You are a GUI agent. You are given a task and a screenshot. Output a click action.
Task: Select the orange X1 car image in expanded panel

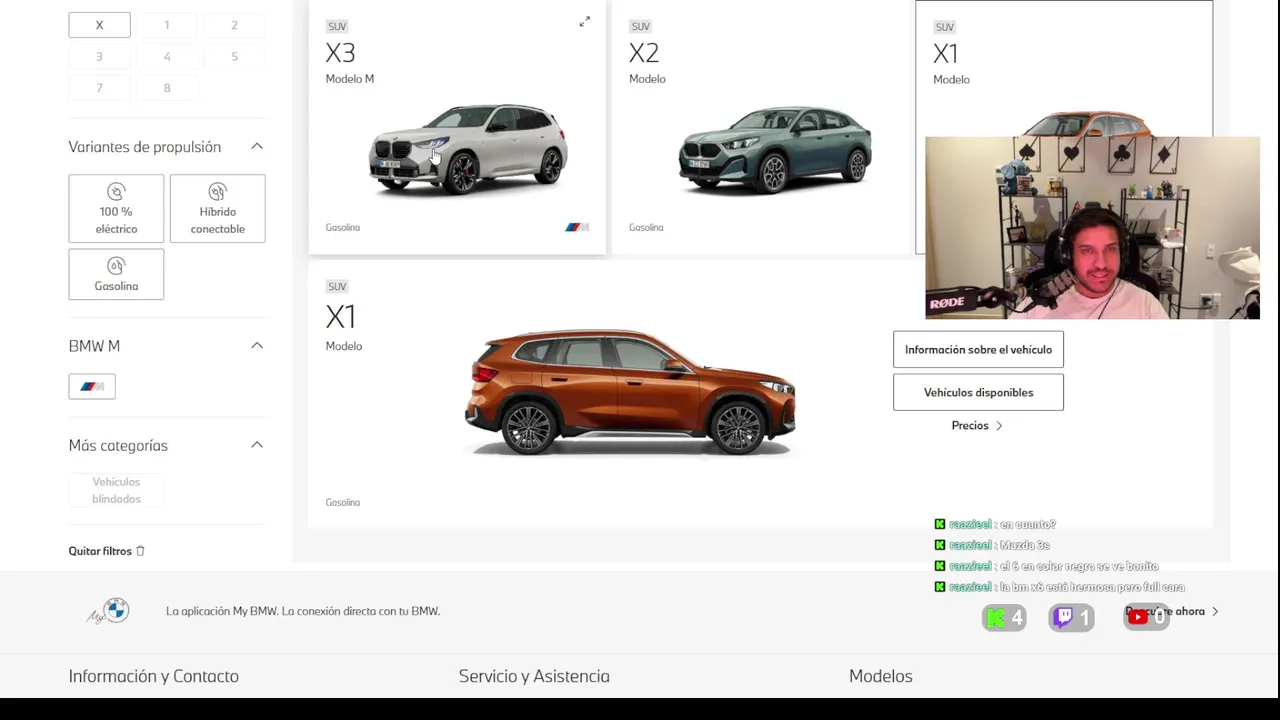click(630, 392)
